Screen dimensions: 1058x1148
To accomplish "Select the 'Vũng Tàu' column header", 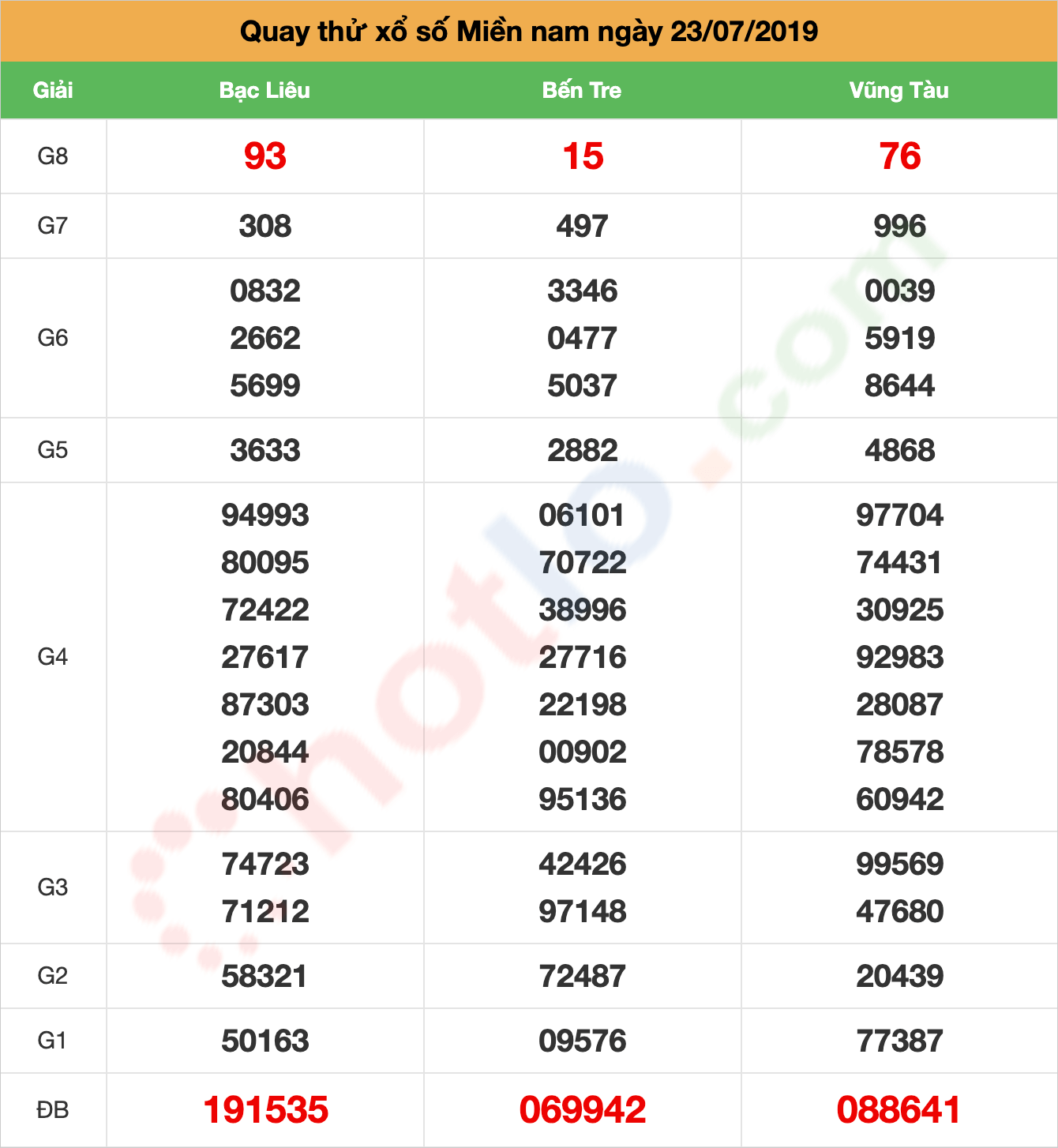I will tap(899, 90).
